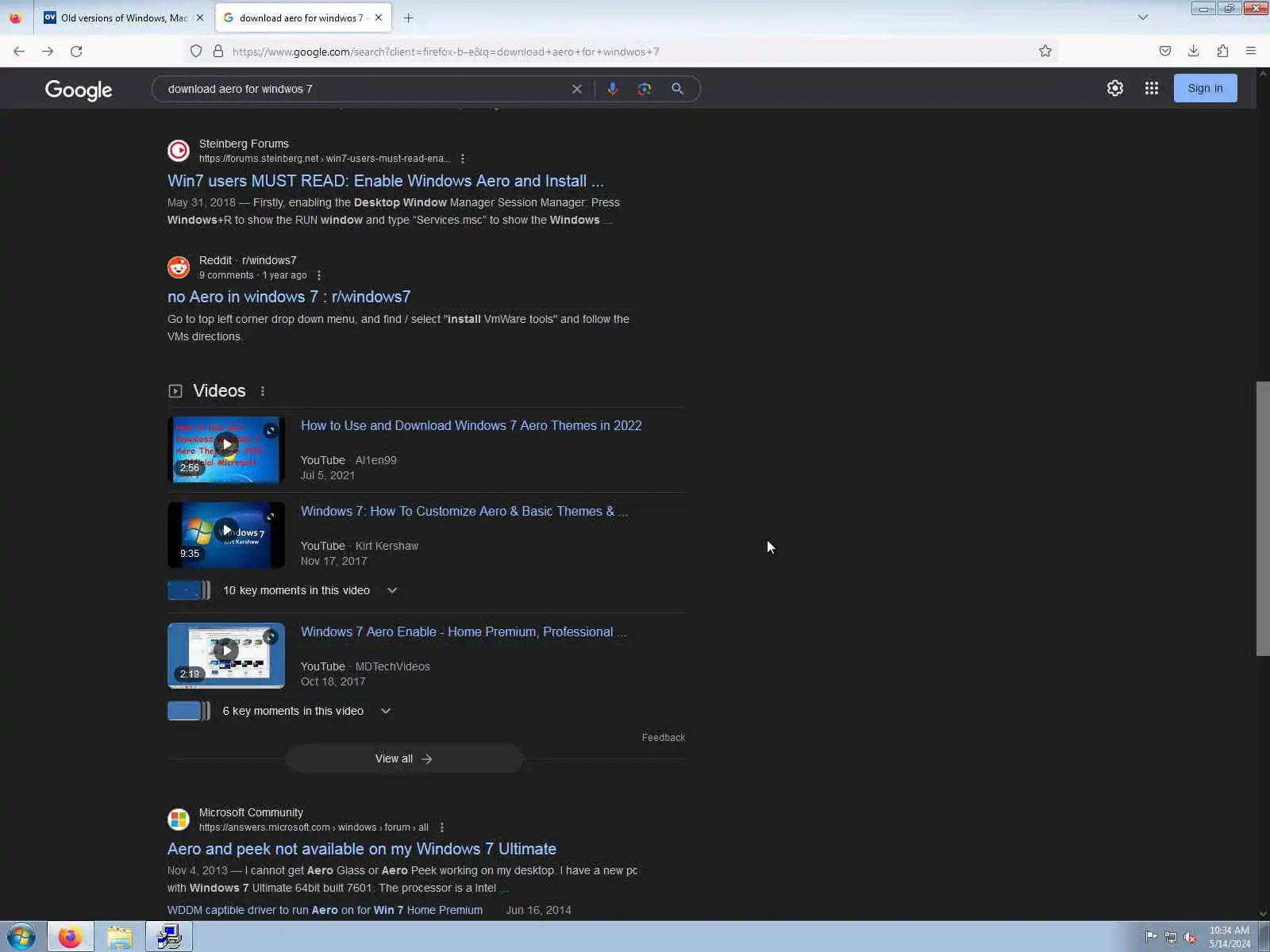Go to the Google homepage logo
Screen dimensions: 1270x952
pos(79,90)
